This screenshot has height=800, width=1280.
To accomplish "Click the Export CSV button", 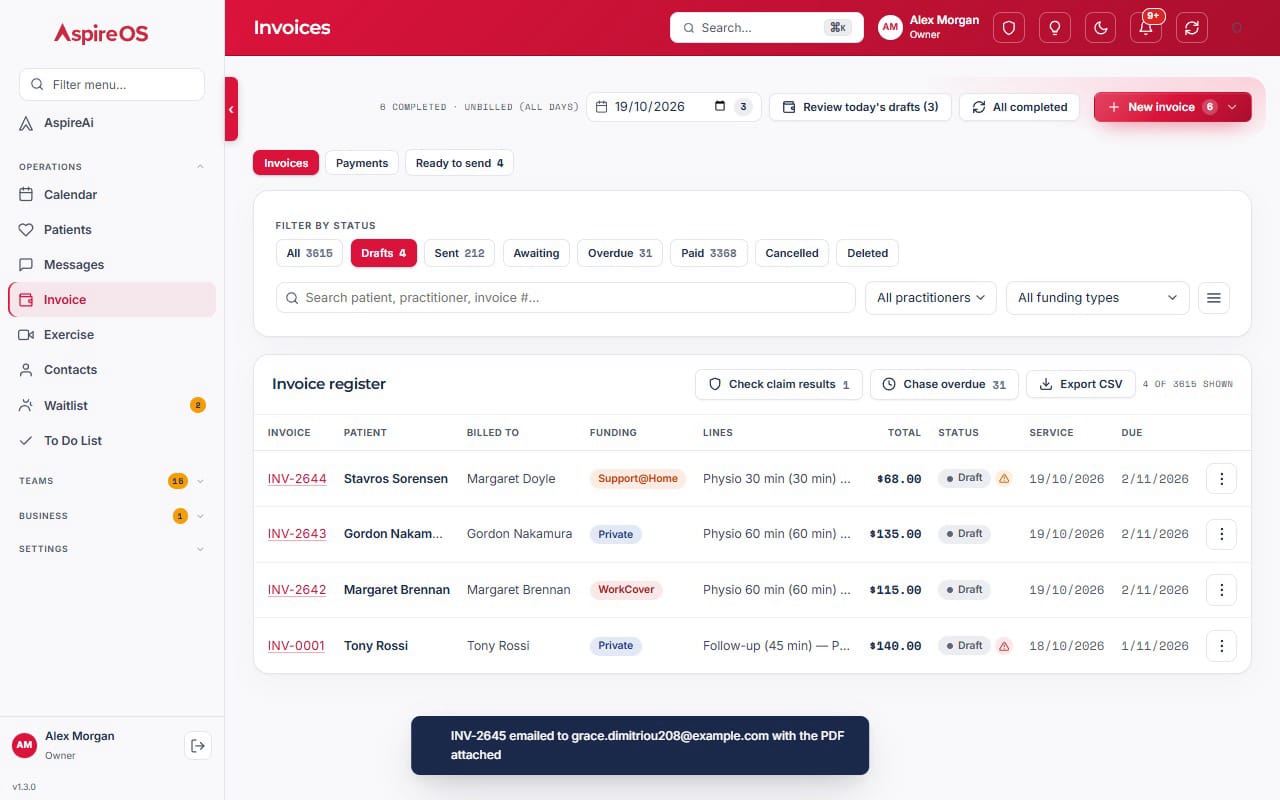I will pyautogui.click(x=1081, y=384).
